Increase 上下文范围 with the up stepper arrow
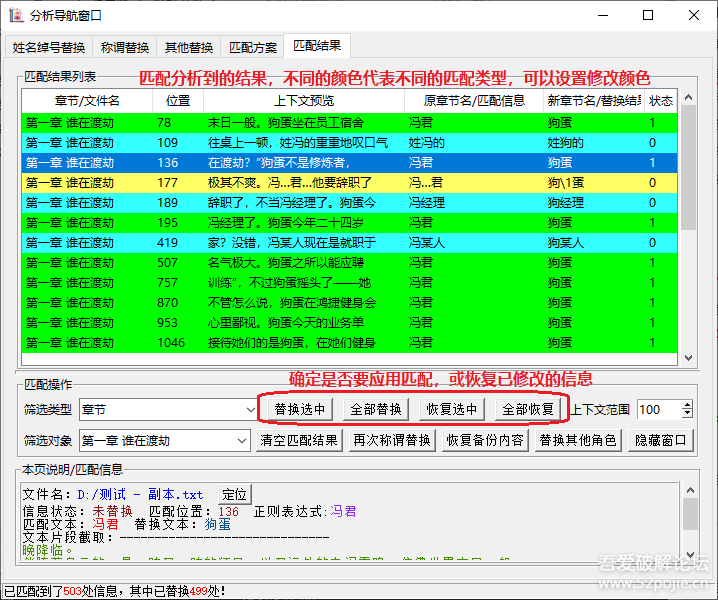The height and width of the screenshot is (600, 718). tap(687, 405)
